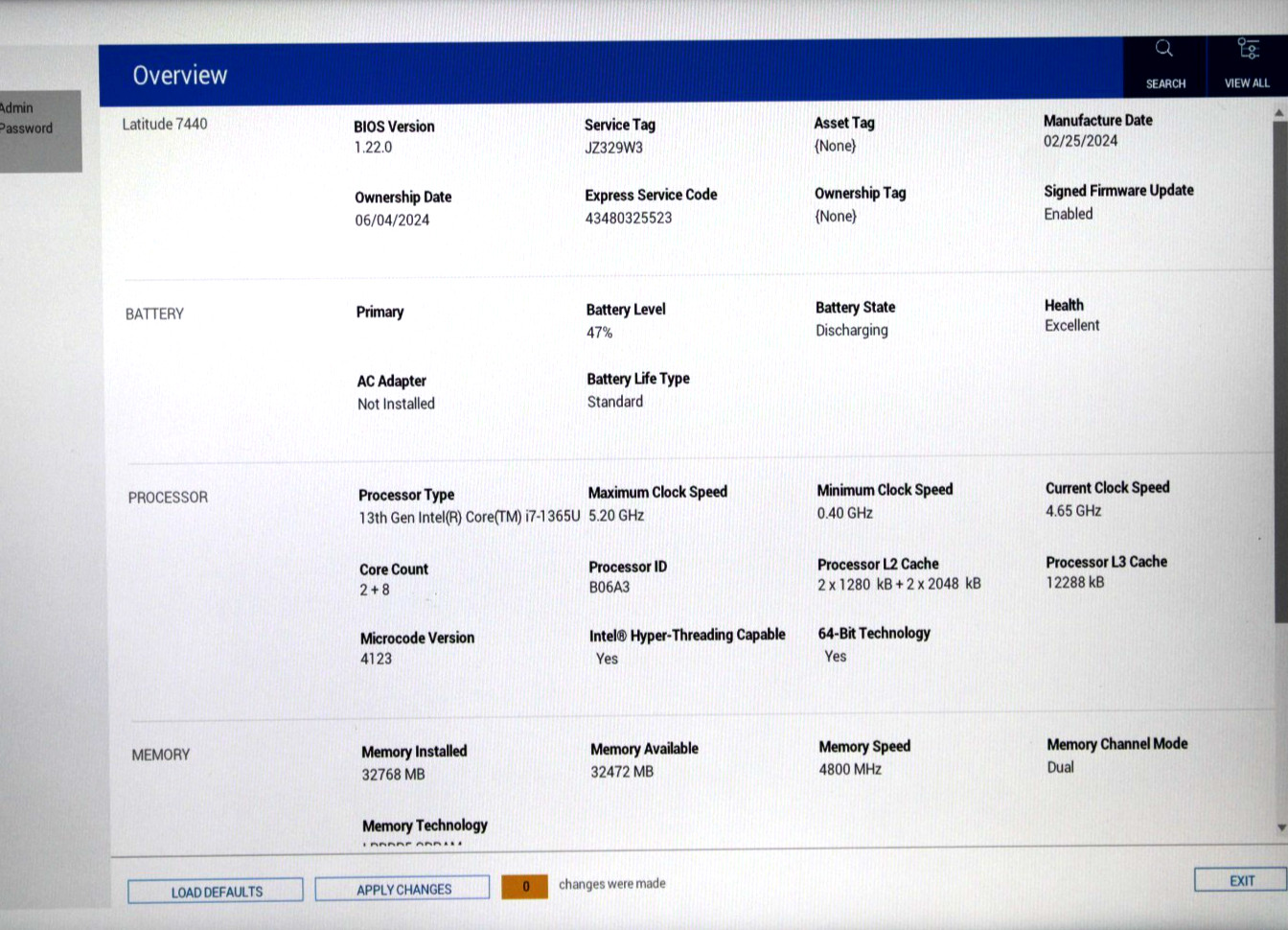Click the Ownership Date 06/04/2024
The height and width of the screenshot is (930, 1288).
point(392,221)
